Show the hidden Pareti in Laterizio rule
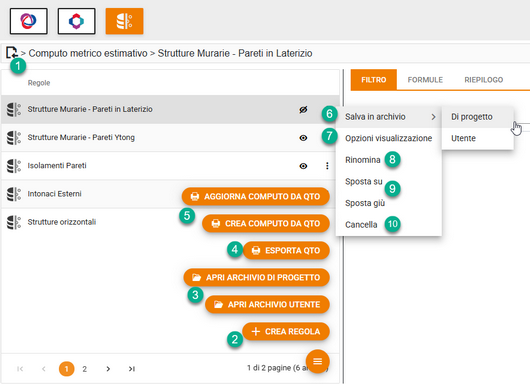The height and width of the screenshot is (385, 530). 303,110
